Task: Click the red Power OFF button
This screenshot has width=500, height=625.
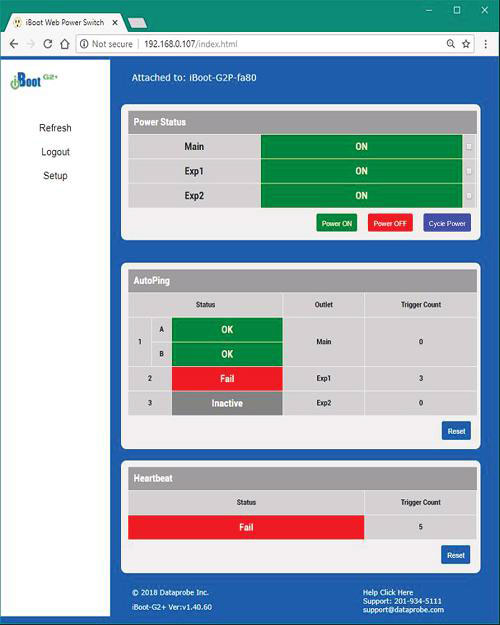Action: click(390, 223)
